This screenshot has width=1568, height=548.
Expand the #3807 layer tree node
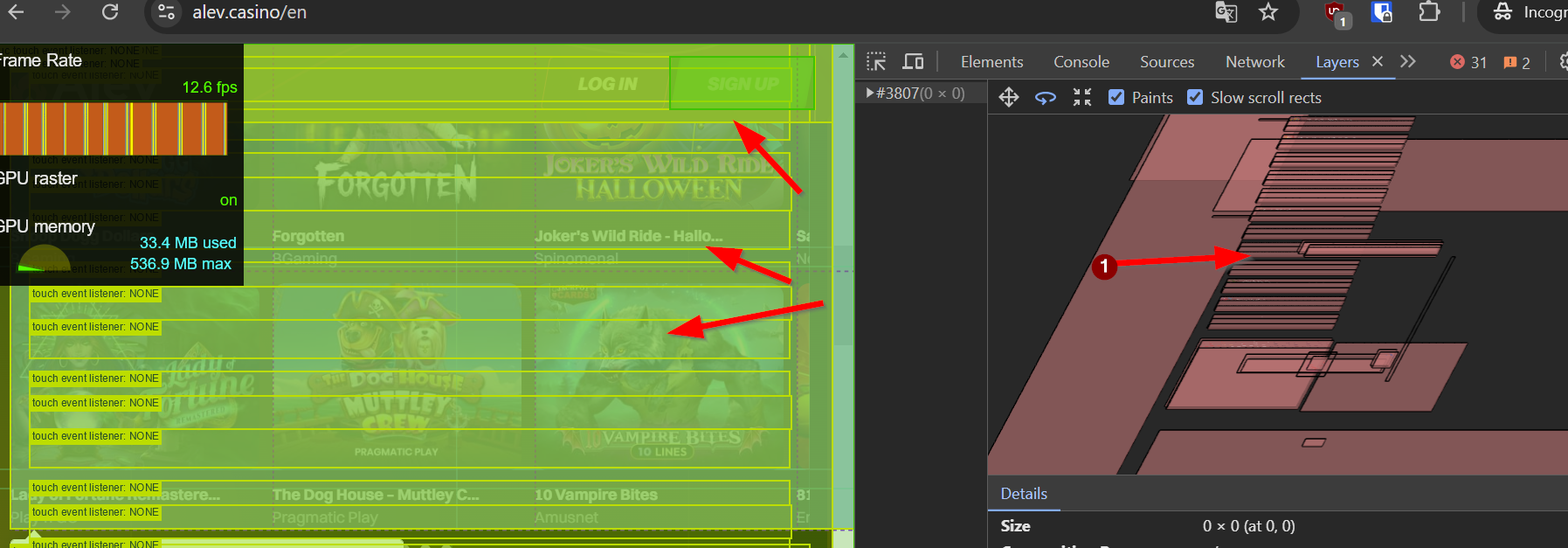click(x=870, y=93)
